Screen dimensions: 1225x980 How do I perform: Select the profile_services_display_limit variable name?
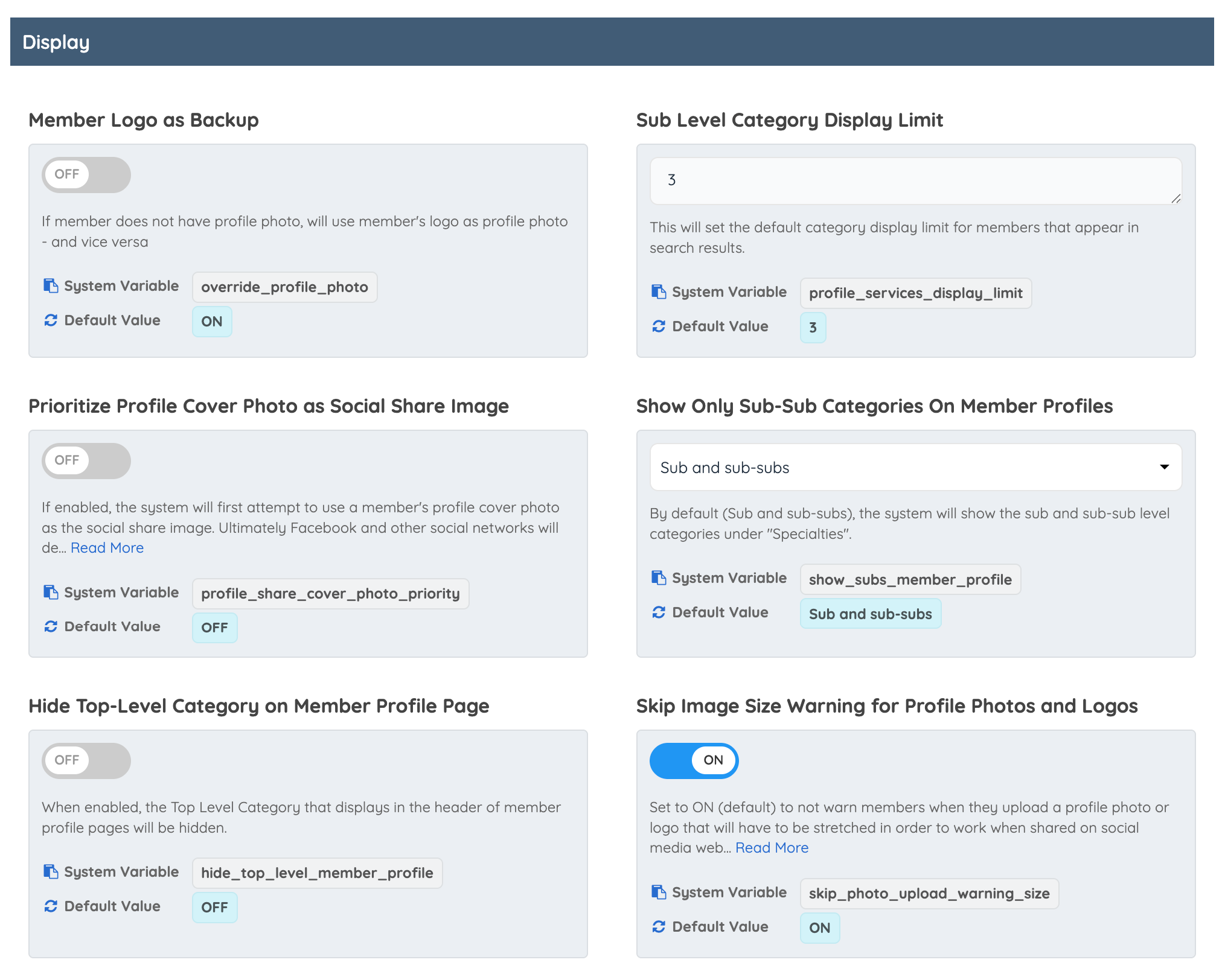pos(916,293)
